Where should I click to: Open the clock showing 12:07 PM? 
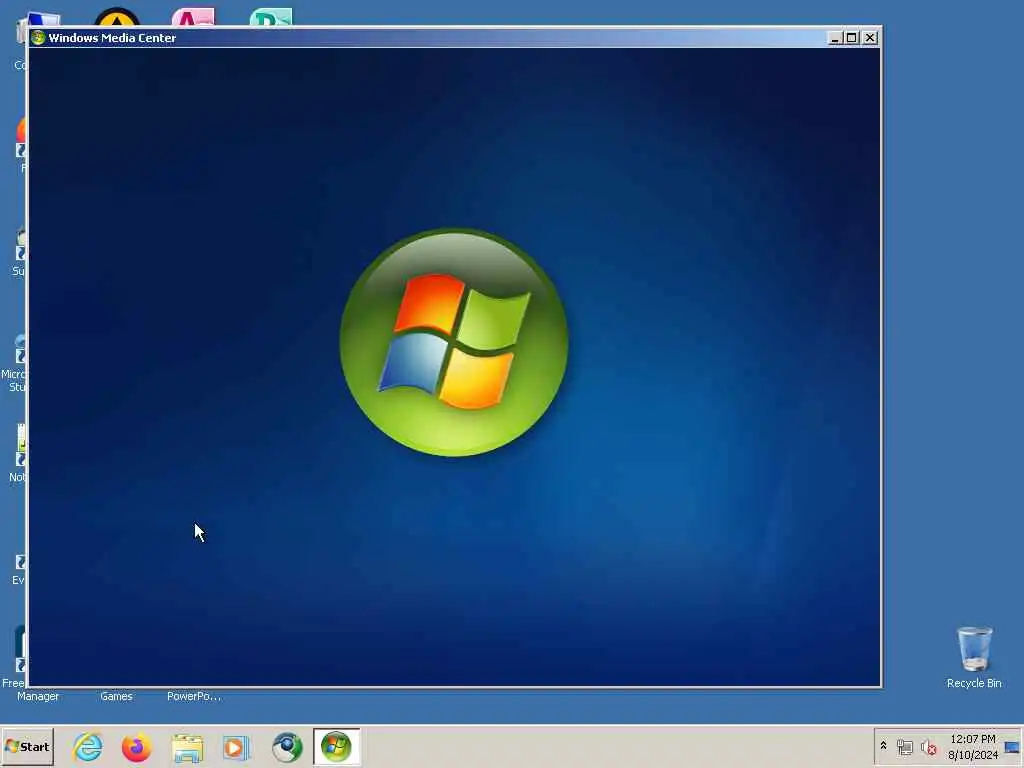[x=972, y=747]
